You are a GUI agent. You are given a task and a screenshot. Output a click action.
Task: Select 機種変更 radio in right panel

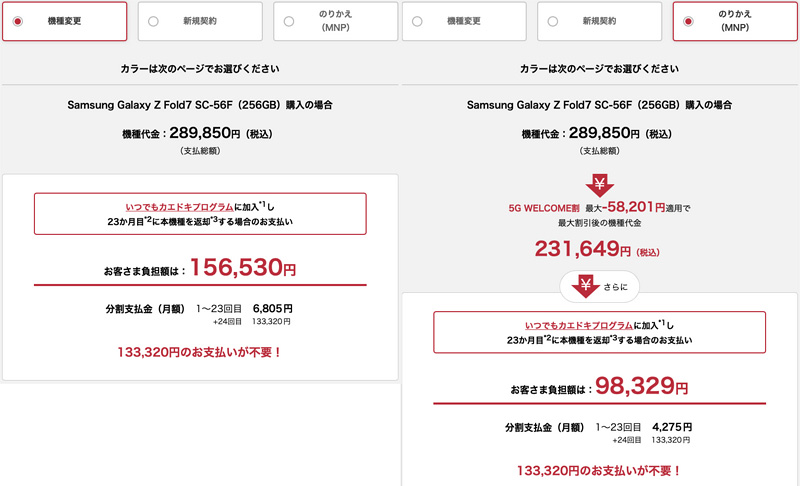click(417, 21)
